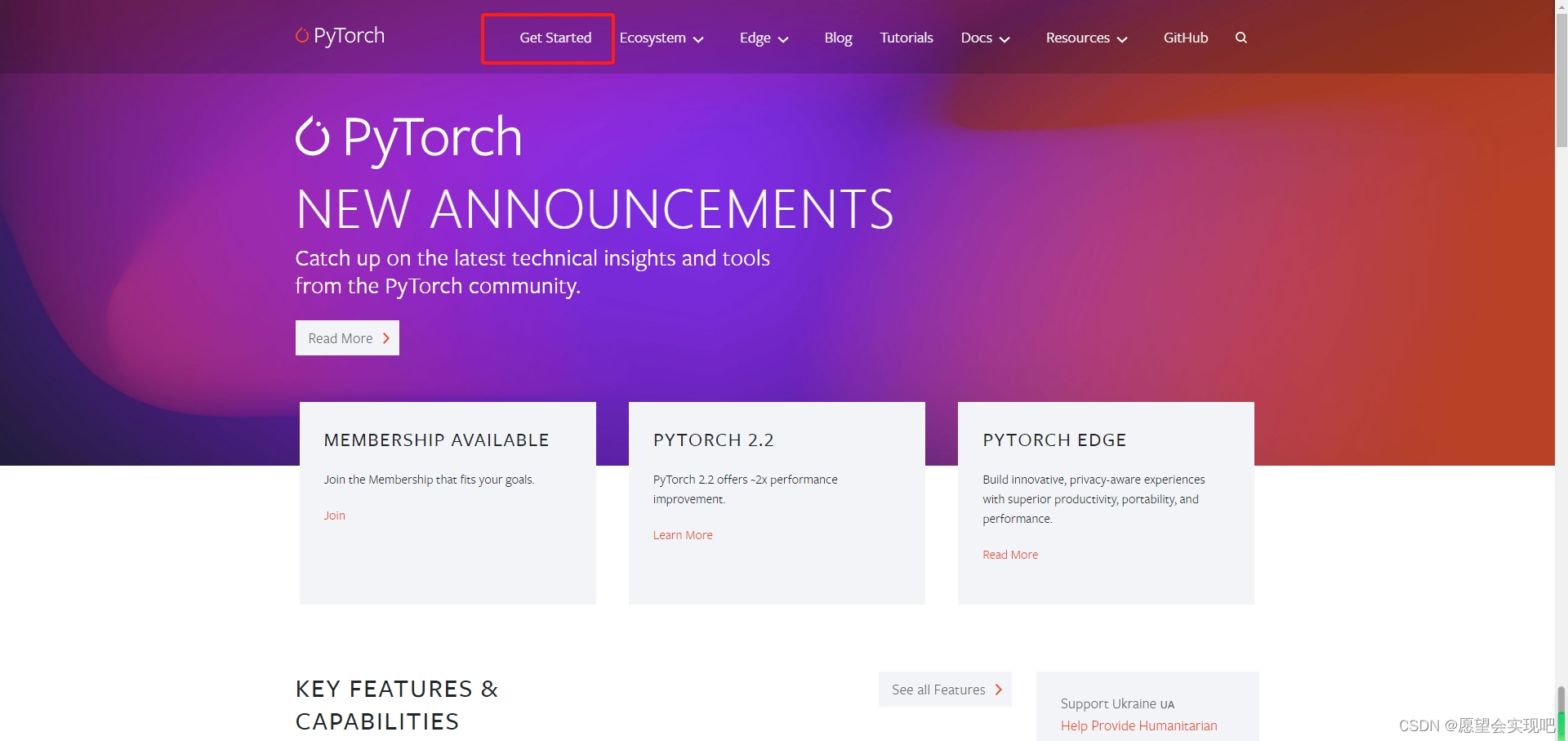
Task: Click the Help Provide Humanitarian link
Action: tap(1138, 725)
